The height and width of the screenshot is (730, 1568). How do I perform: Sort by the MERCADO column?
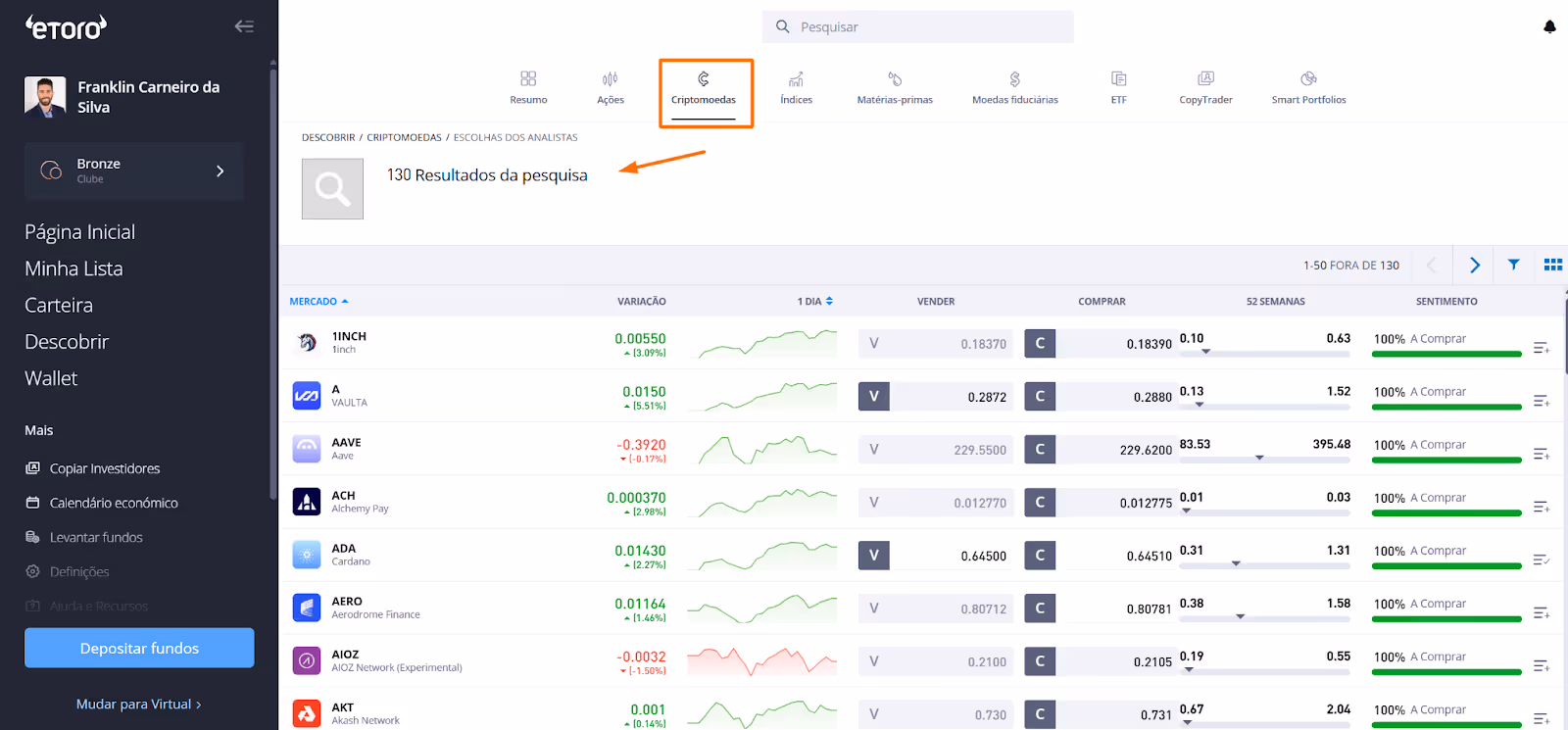318,302
